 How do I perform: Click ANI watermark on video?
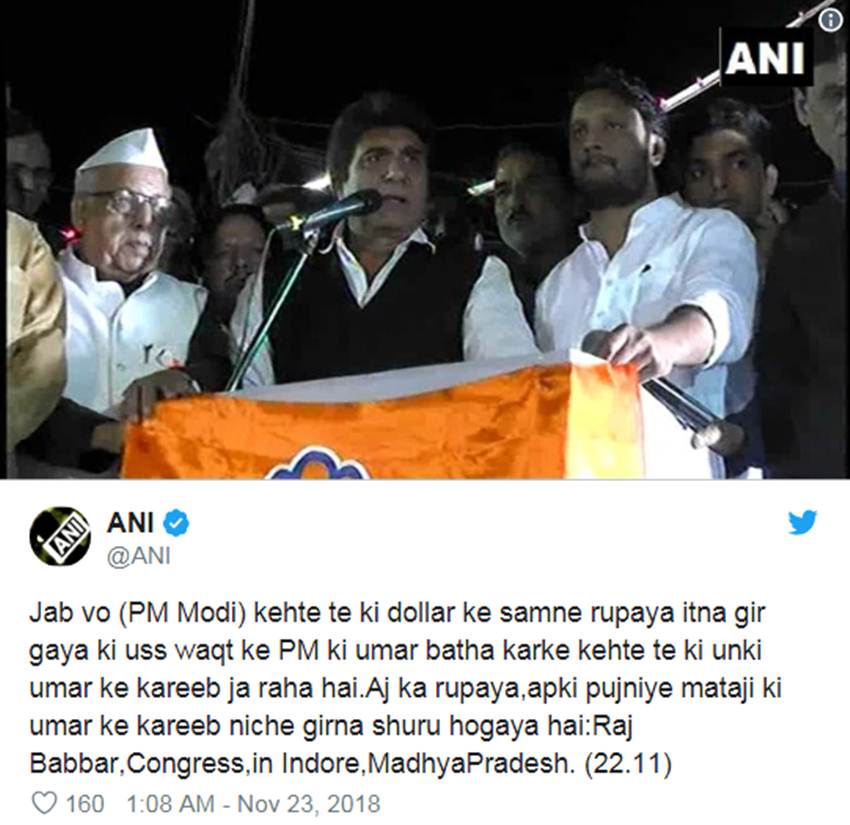click(x=766, y=57)
